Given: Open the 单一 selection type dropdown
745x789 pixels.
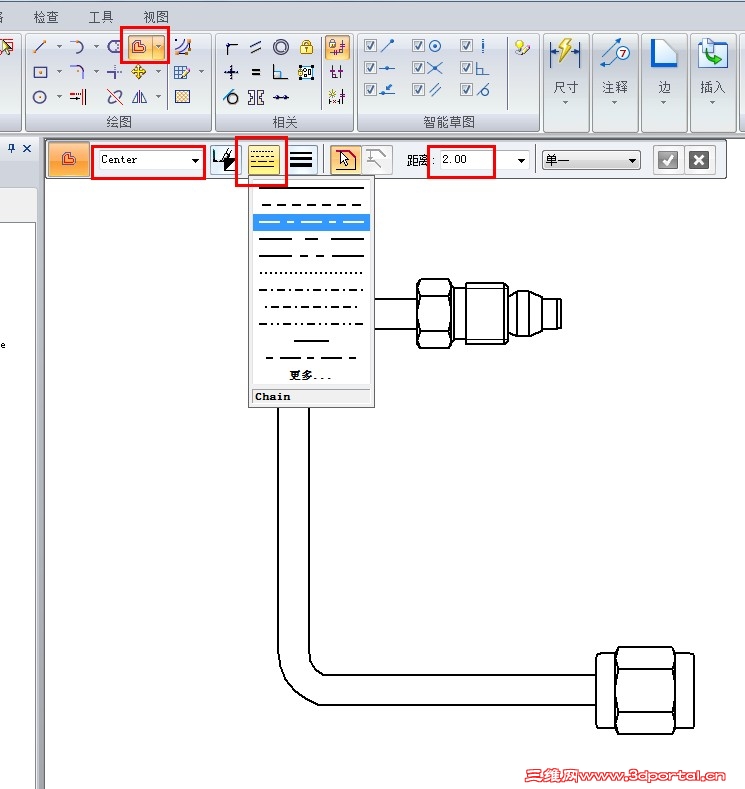Looking at the screenshot, I should 591,160.
